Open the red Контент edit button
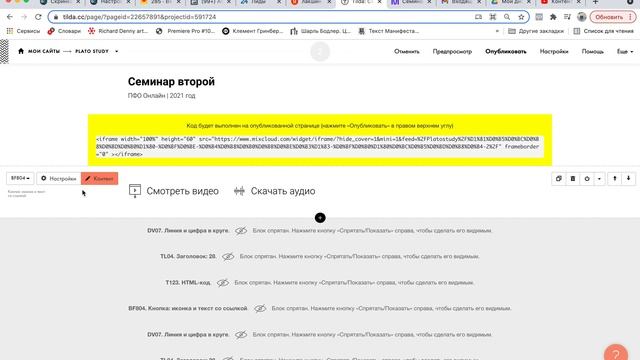The width and height of the screenshot is (640, 360). [100, 178]
